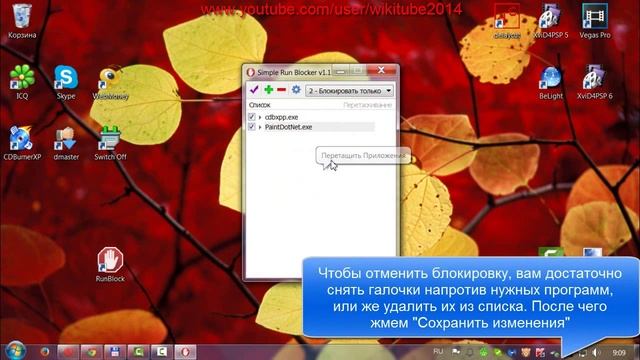Image resolution: width=640 pixels, height=360 pixels.
Task: Click the floppy disk taskbar button
Action: (x=115, y=351)
